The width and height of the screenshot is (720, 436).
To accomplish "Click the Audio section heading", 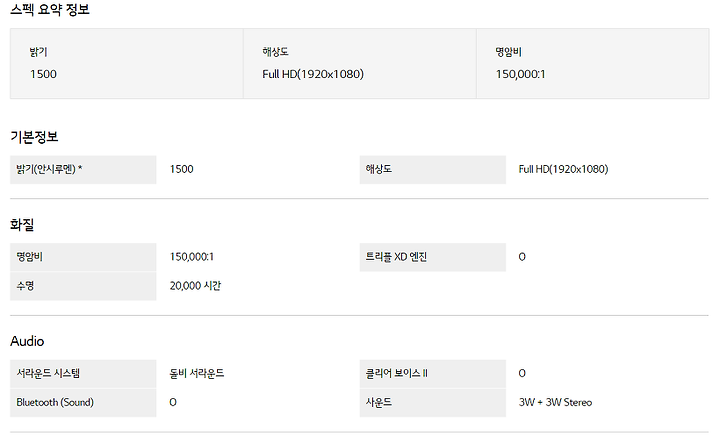I will (x=27, y=341).
